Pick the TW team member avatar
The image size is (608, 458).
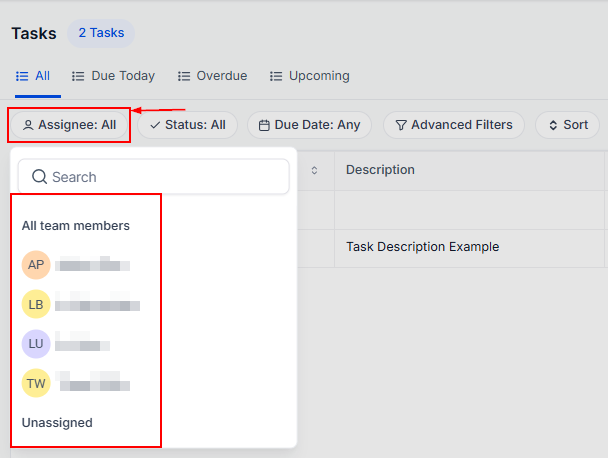pyautogui.click(x=36, y=382)
